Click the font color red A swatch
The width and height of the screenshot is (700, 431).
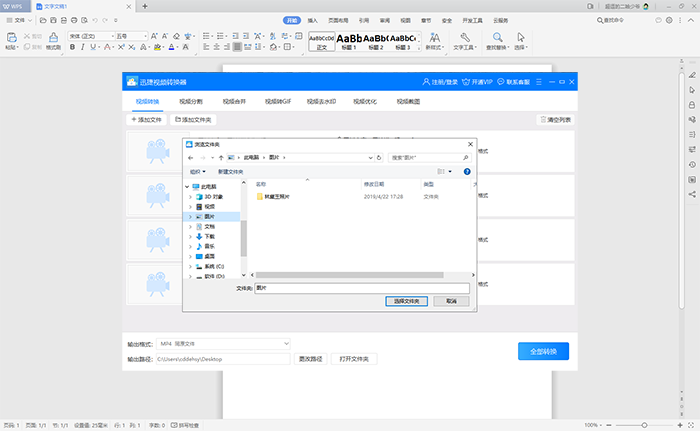click(107, 47)
